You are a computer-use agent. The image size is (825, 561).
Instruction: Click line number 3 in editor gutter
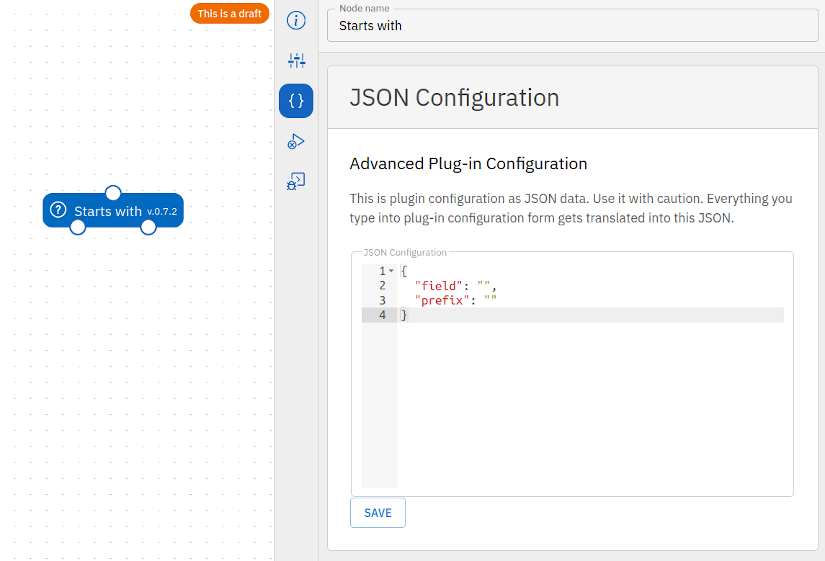point(383,300)
